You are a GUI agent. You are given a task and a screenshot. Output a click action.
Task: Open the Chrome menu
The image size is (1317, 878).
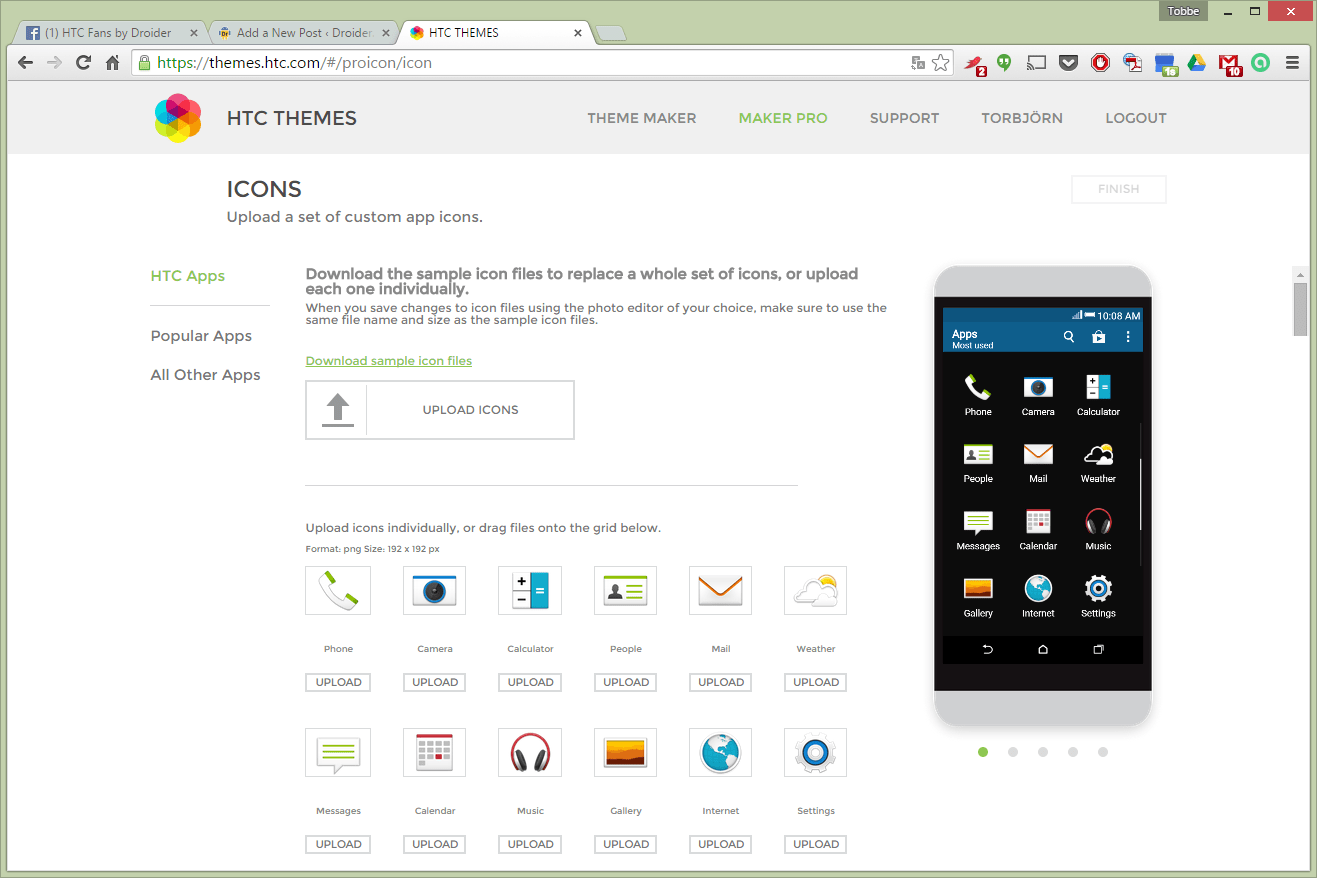[1293, 62]
